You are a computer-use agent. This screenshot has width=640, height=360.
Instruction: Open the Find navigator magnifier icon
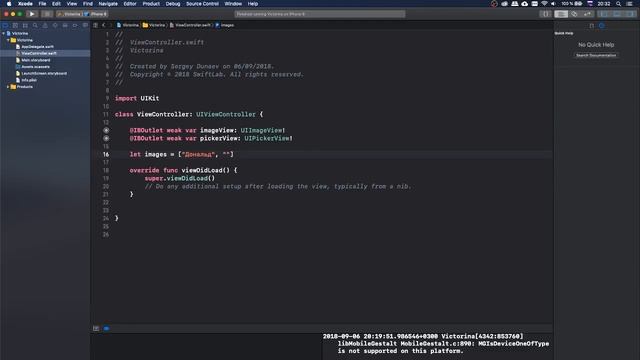(x=35, y=25)
